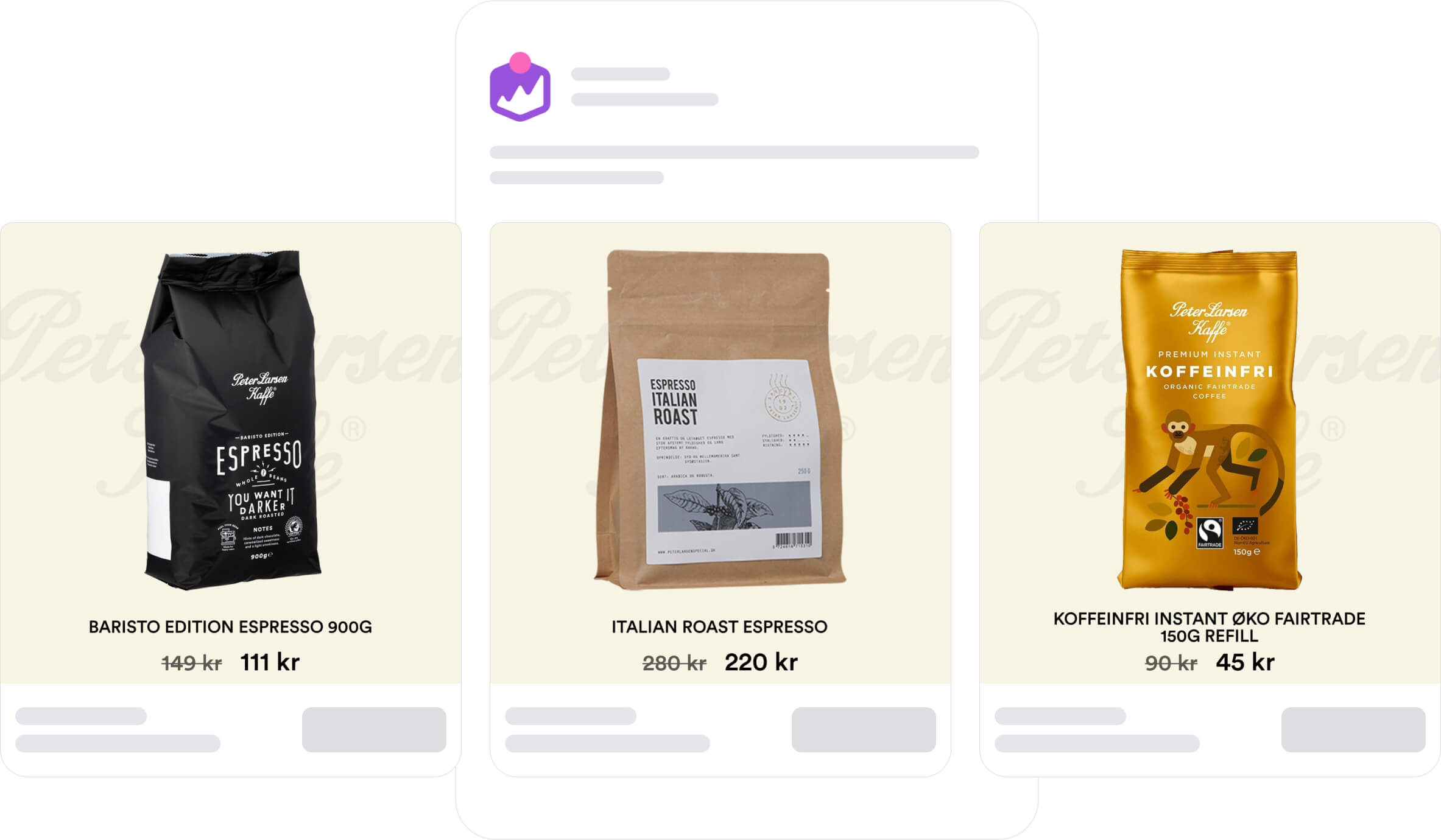Click the 220 kr sale price
1441x840 pixels.
[x=761, y=662]
